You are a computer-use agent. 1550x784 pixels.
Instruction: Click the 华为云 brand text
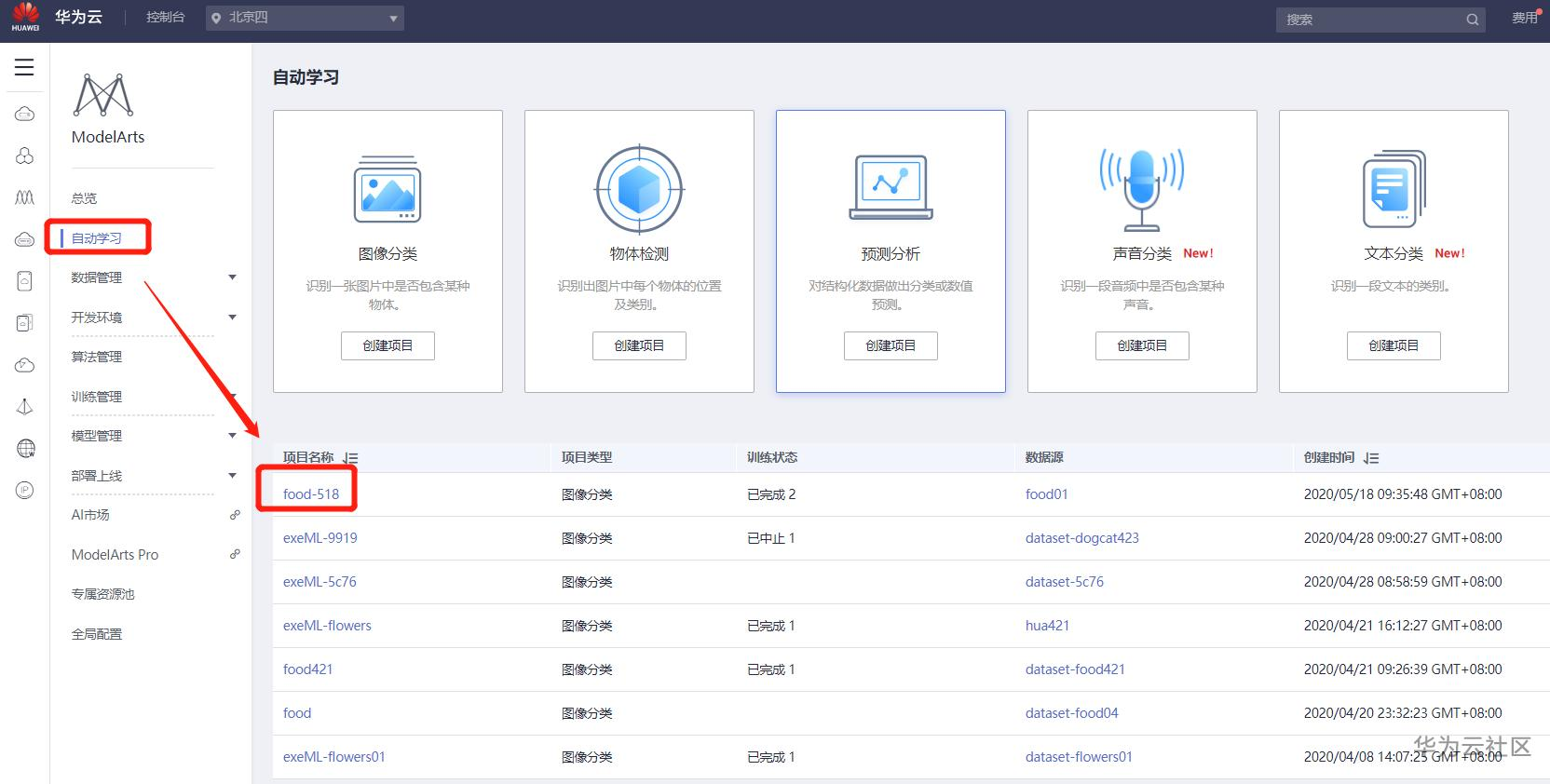point(78,17)
